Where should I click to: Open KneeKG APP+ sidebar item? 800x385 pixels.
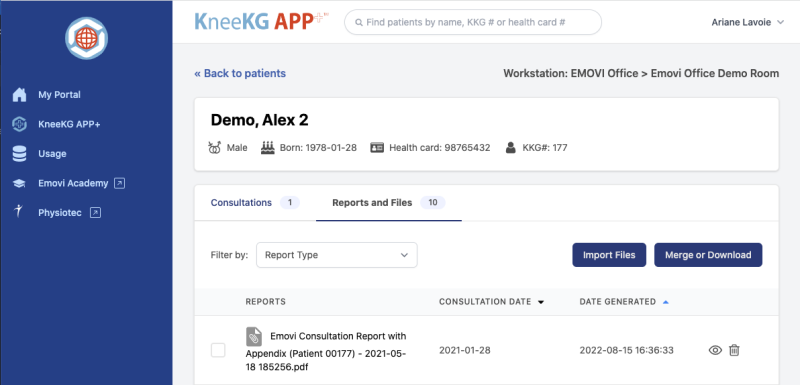[x=69, y=124]
